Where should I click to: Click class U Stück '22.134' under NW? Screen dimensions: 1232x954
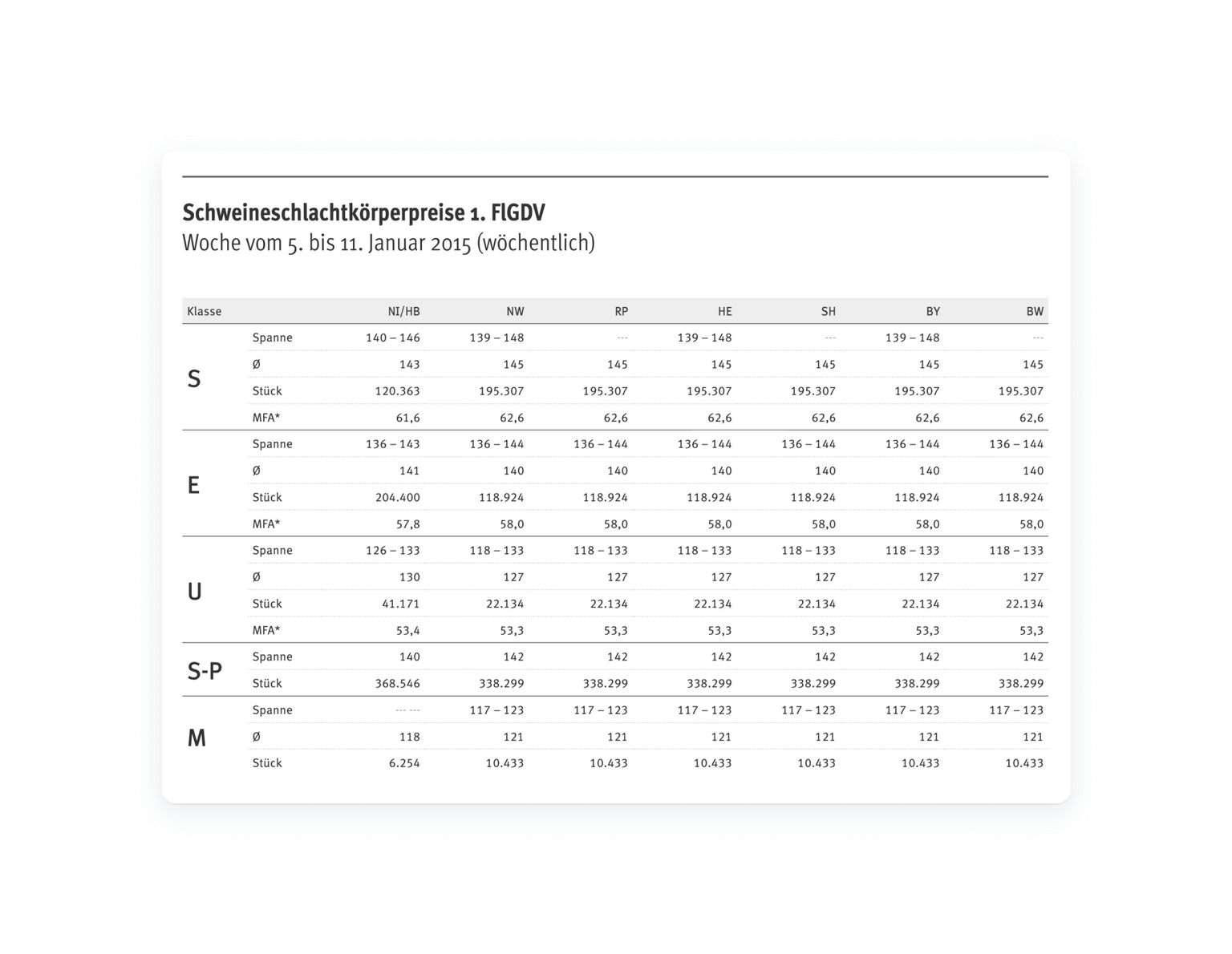pos(505,604)
